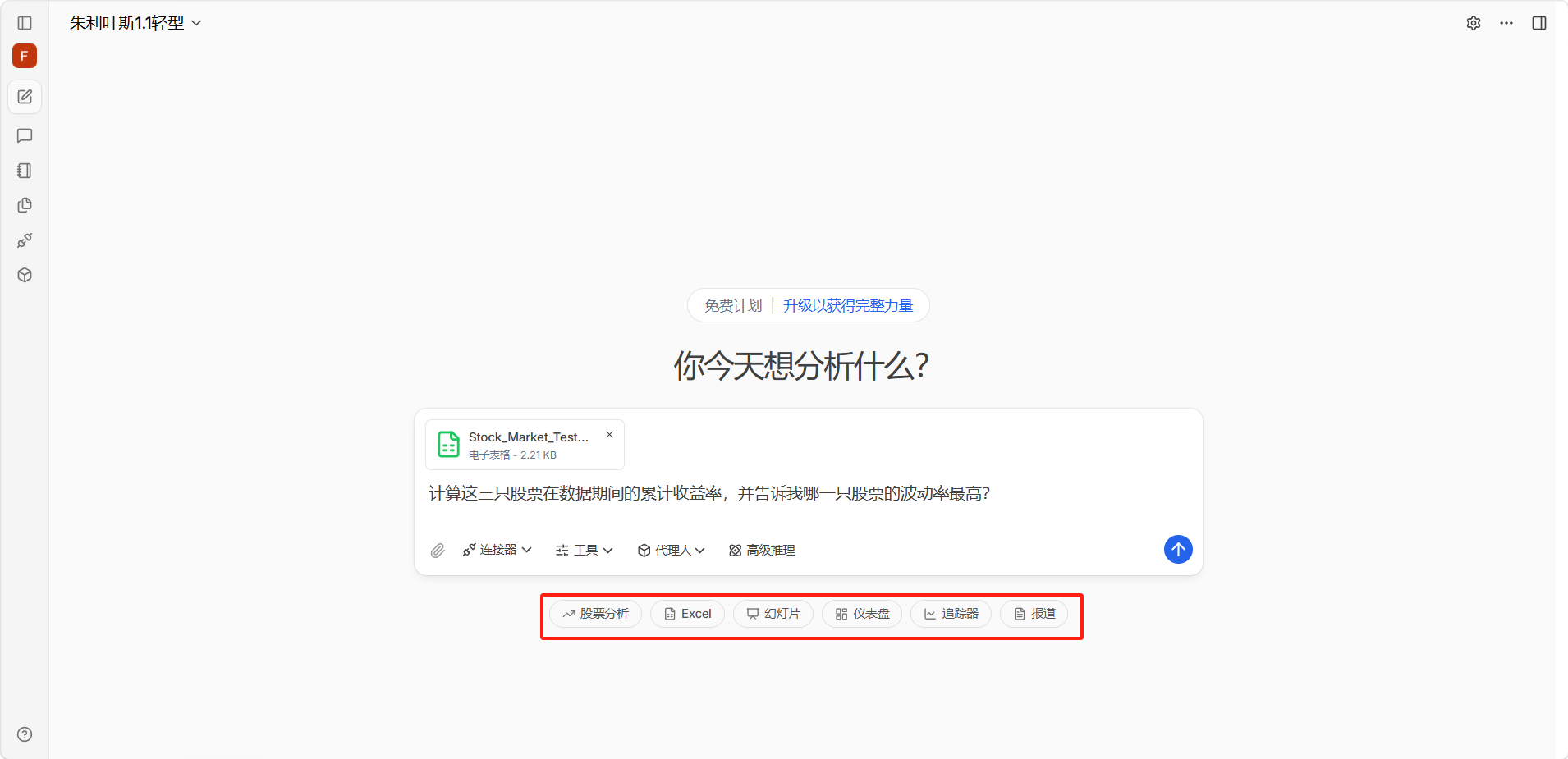Open the chat history bubble icon
The width and height of the screenshot is (1568, 759).
coord(25,135)
